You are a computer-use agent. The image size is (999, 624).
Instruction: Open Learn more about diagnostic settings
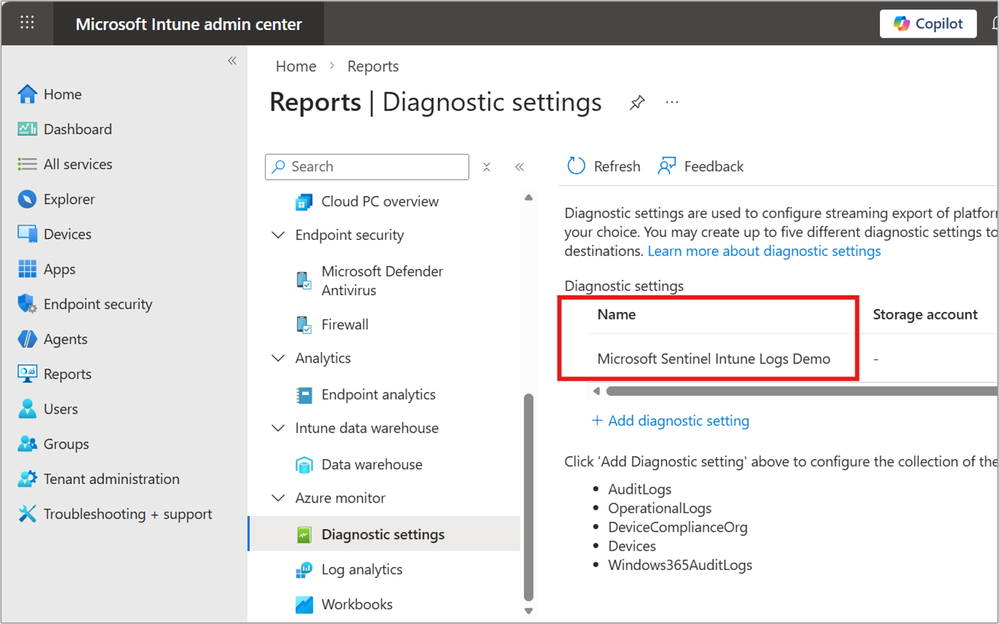[x=764, y=251]
